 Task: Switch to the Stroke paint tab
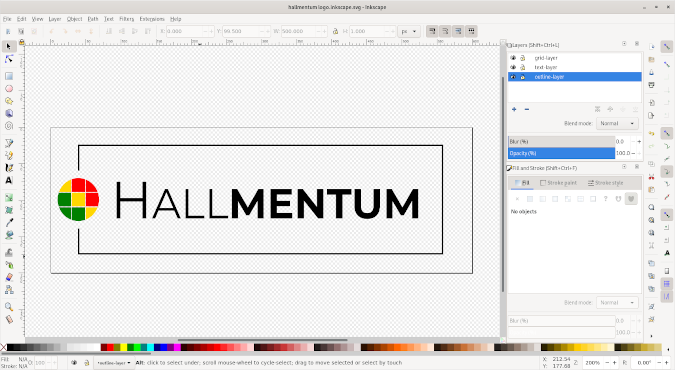click(558, 183)
